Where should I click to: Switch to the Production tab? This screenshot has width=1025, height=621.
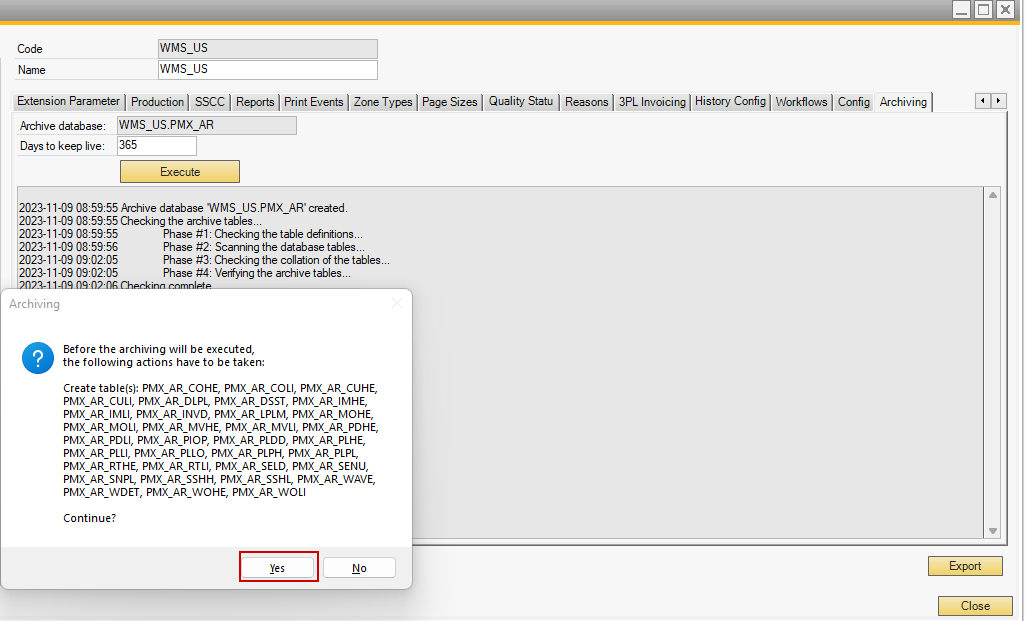coord(157,101)
